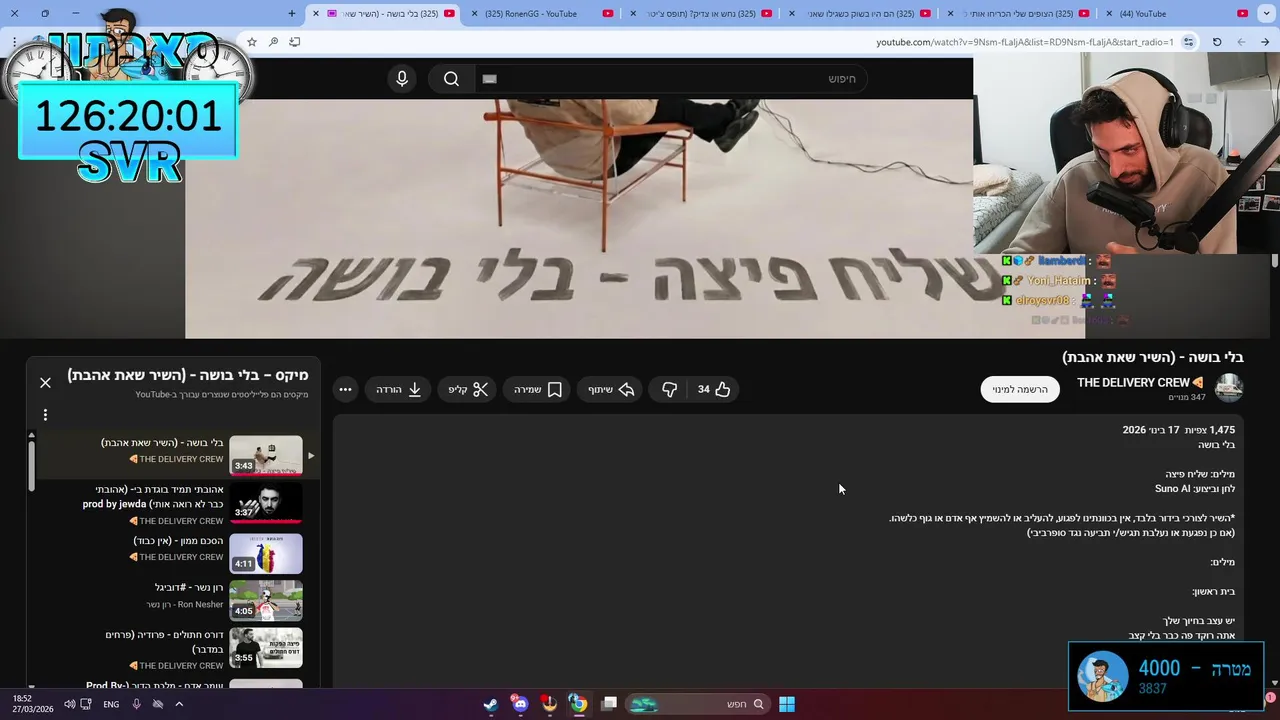Open Chrome from the taskbar
Screen dimensions: 1280x720
pyautogui.click(x=578, y=704)
